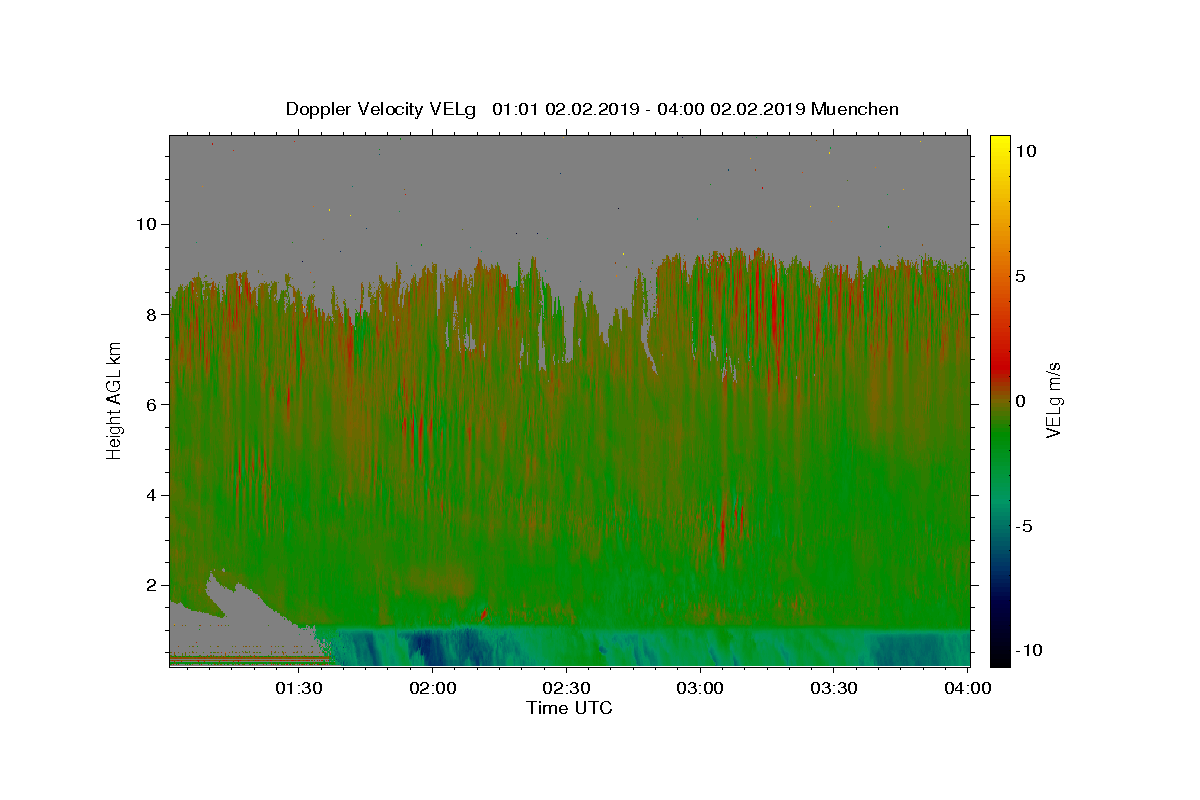Screen dimensions: 1200x800
Task: Click the height tick label 6
Action: (x=152, y=404)
